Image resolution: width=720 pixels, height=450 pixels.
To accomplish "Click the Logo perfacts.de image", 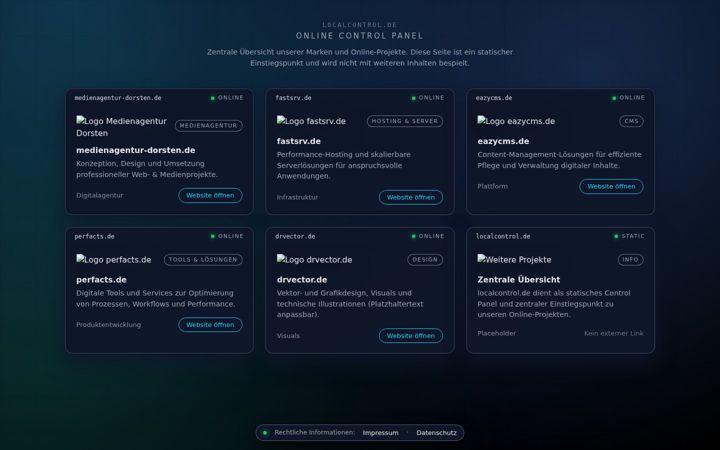I will [x=113, y=259].
